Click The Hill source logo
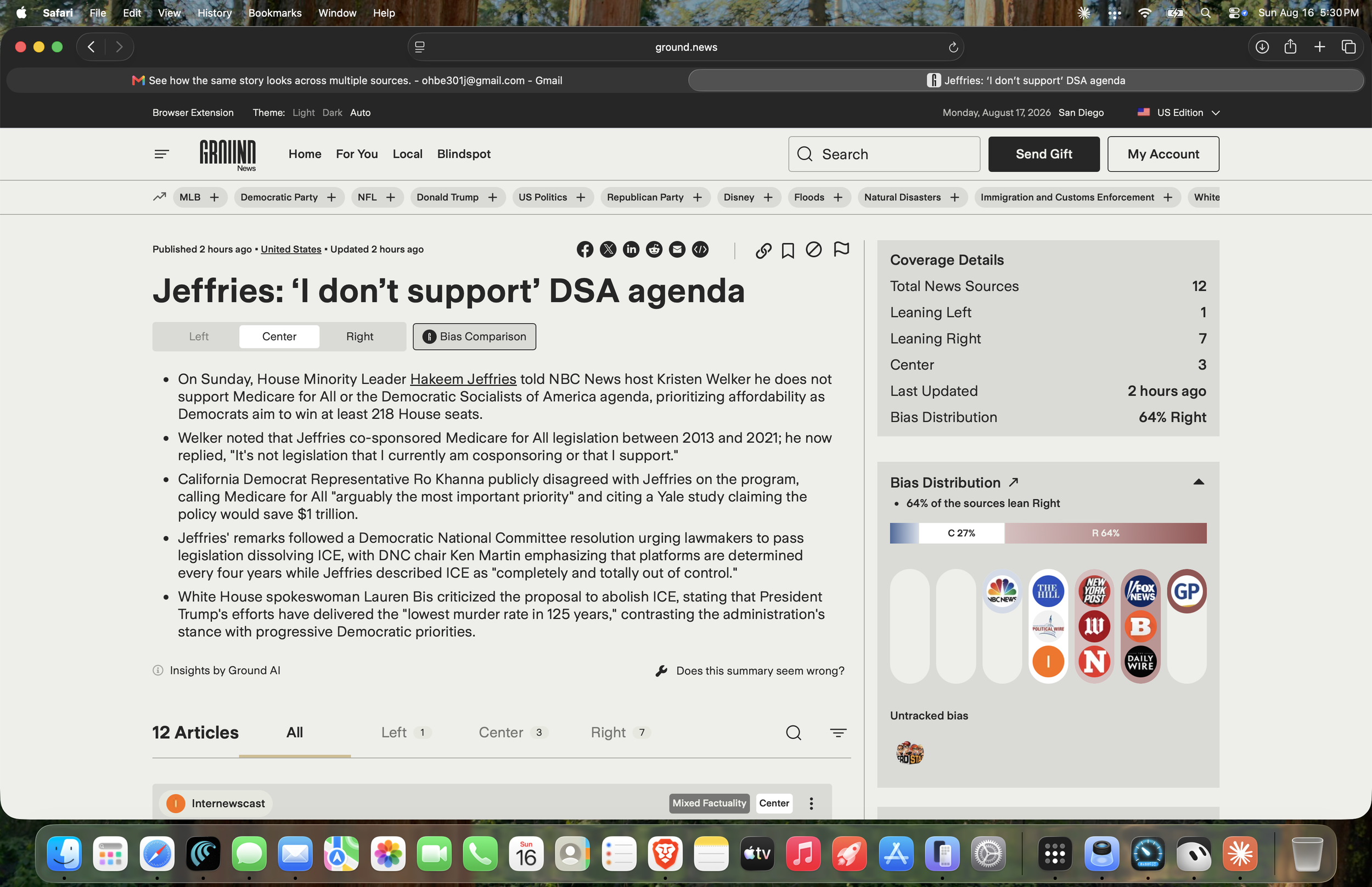The height and width of the screenshot is (887, 1372). (x=1048, y=592)
